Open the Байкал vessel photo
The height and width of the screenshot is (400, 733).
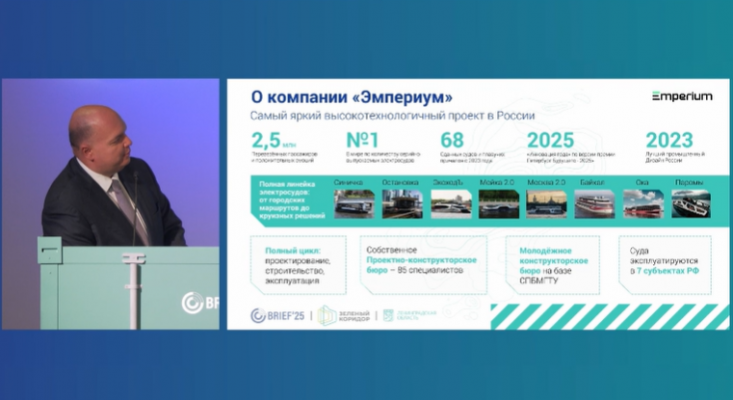595,204
